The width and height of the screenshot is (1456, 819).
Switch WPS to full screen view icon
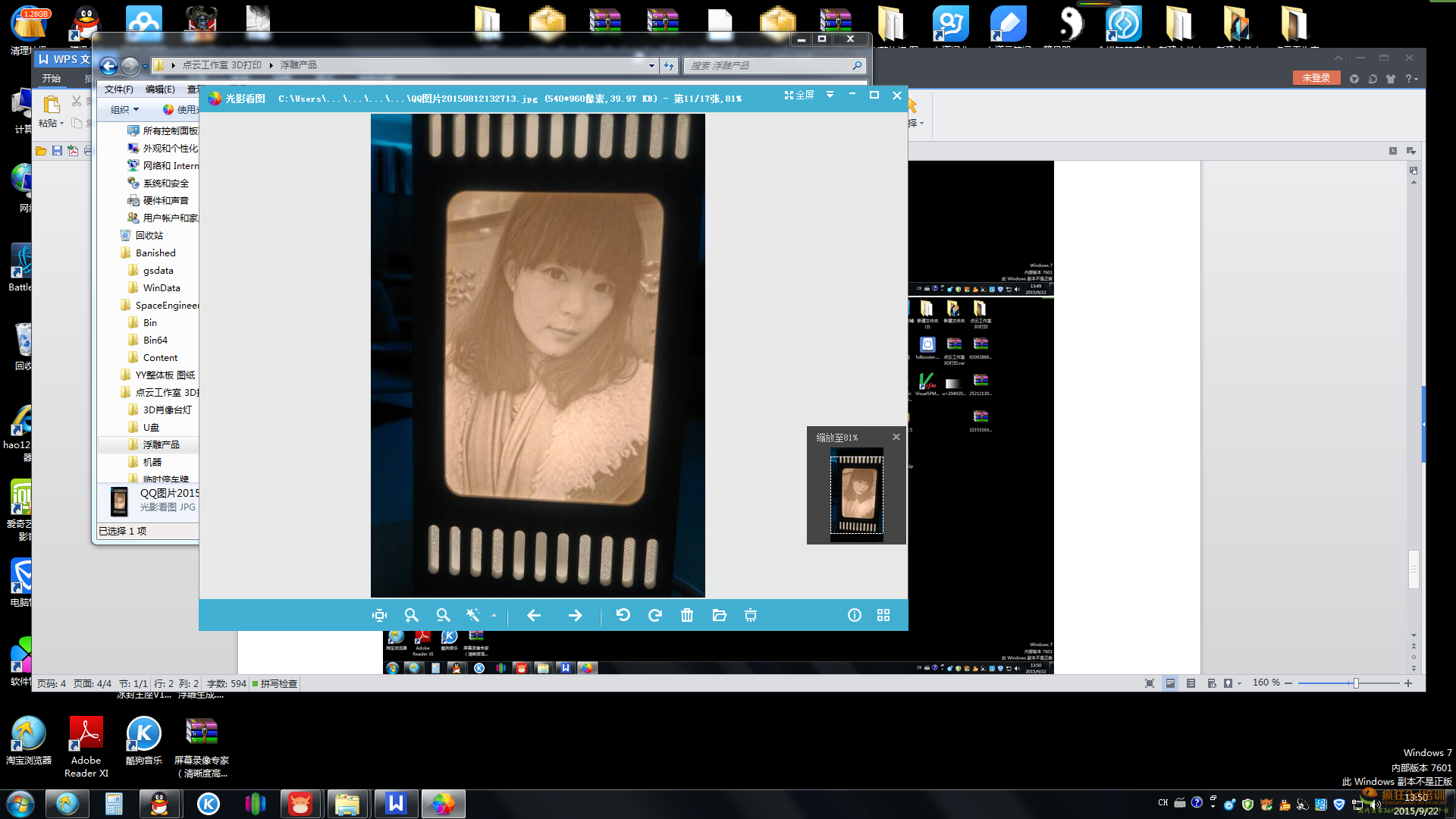(x=1150, y=683)
